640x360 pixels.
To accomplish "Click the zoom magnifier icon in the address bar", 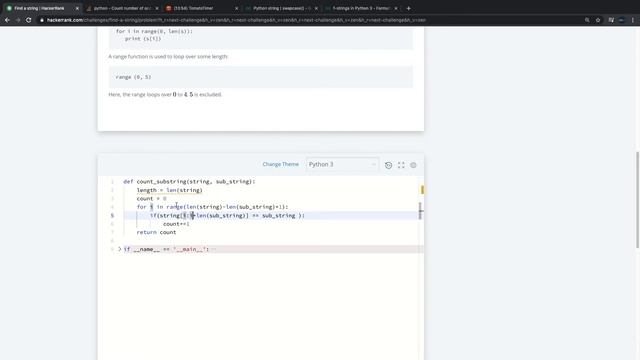I will (x=587, y=20).
